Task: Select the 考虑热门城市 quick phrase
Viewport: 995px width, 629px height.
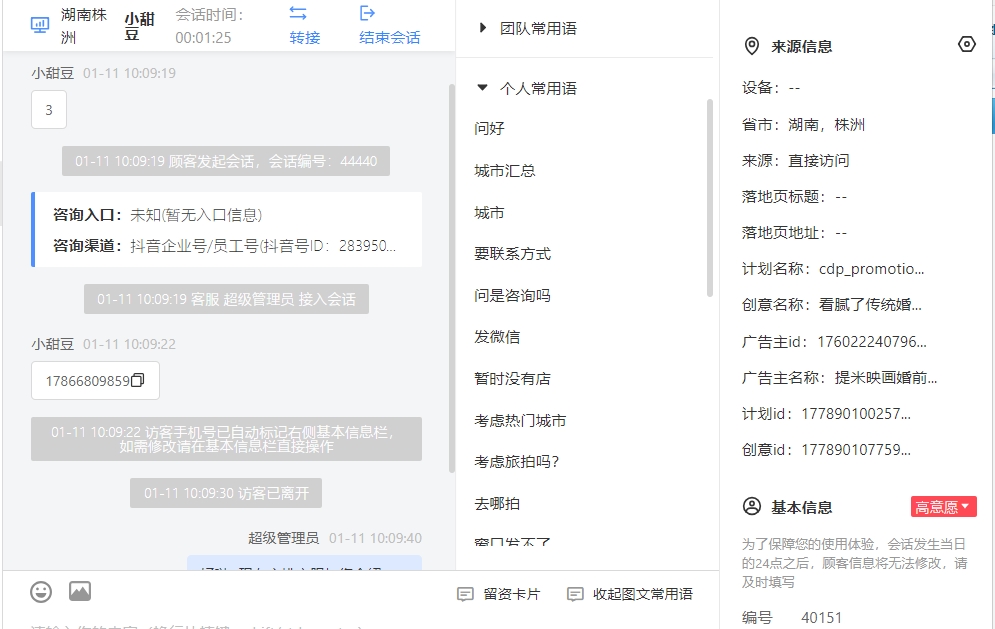Action: 520,421
